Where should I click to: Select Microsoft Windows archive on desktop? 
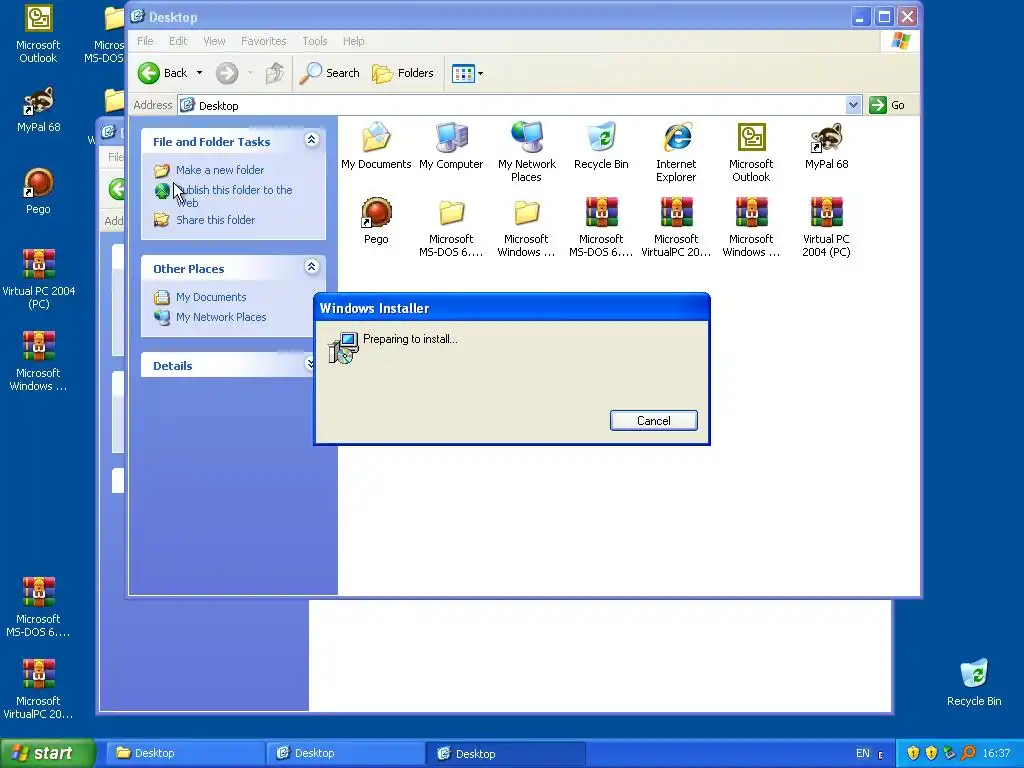pyautogui.click(x=38, y=361)
